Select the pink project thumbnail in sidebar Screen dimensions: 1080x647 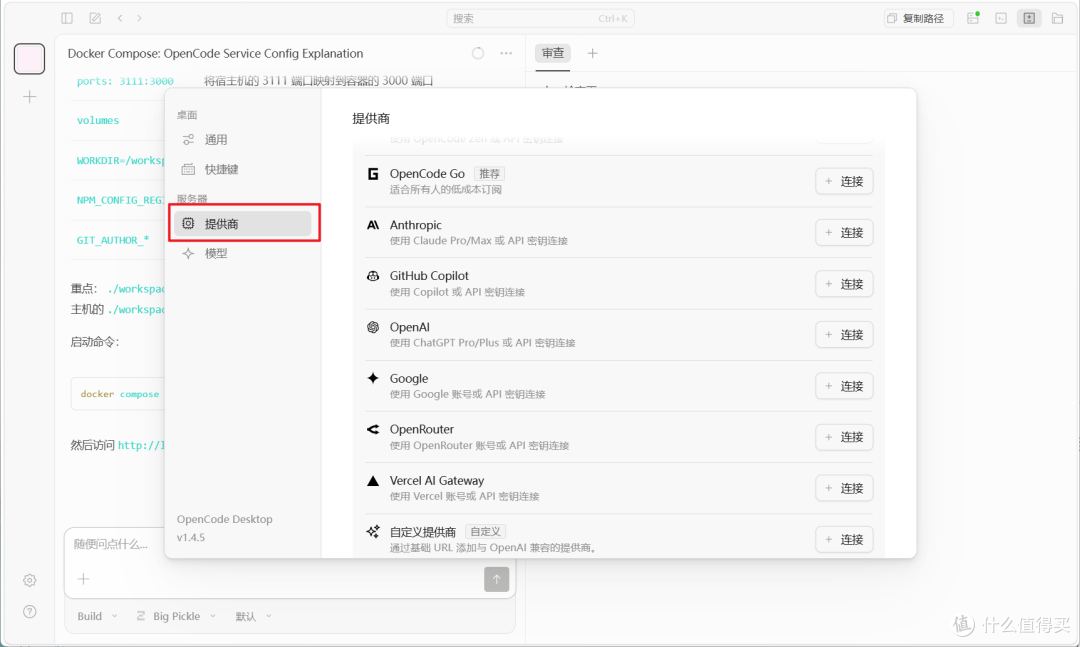30,59
